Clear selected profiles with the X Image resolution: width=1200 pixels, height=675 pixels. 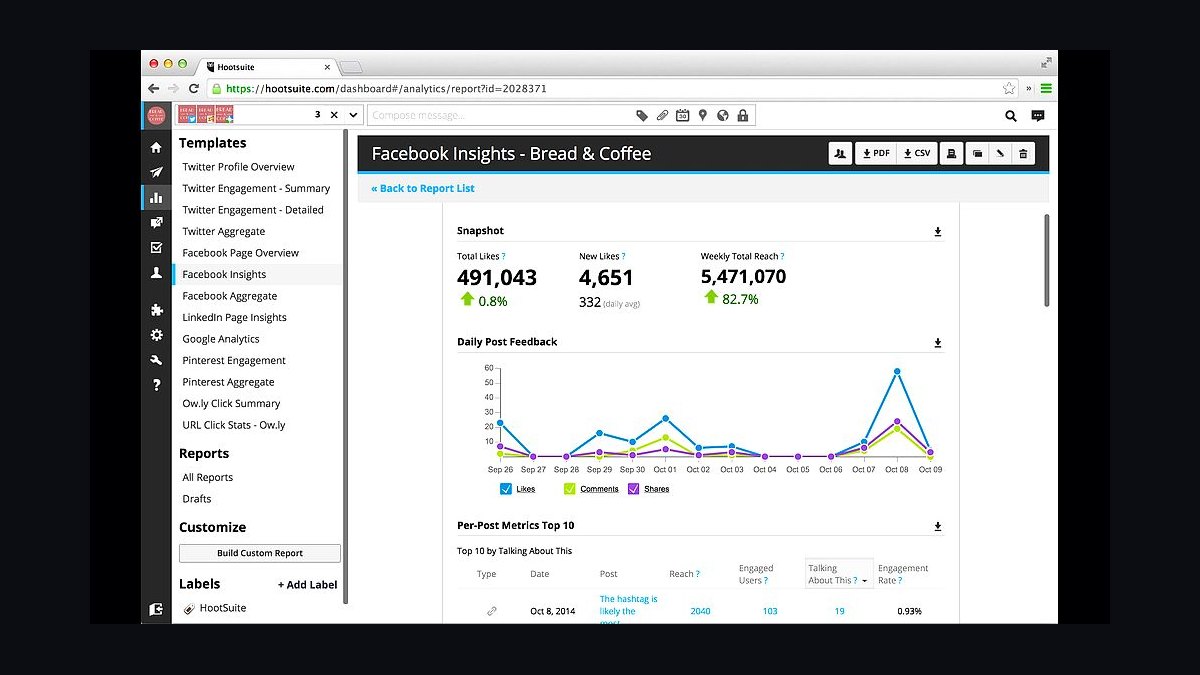click(x=334, y=116)
